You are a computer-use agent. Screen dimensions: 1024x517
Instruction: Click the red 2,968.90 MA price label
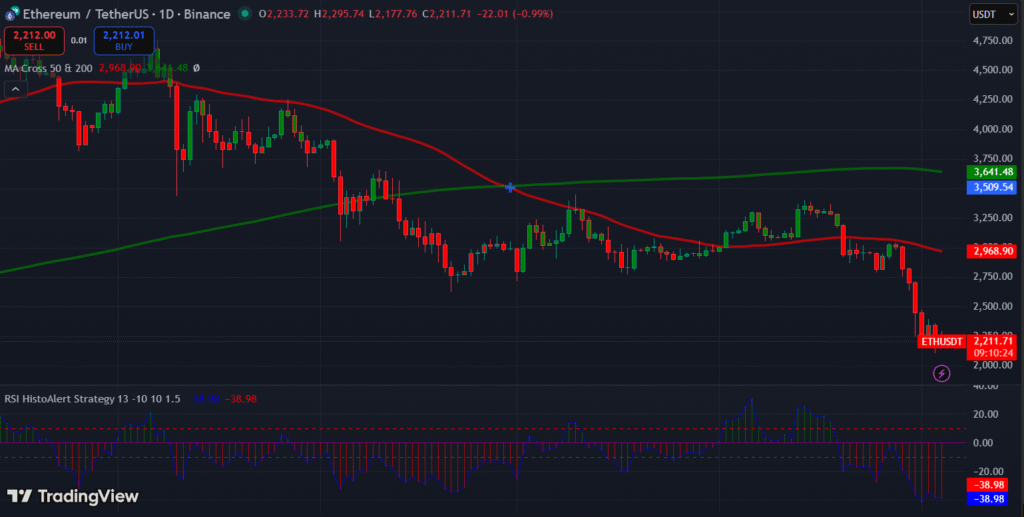tap(991, 250)
